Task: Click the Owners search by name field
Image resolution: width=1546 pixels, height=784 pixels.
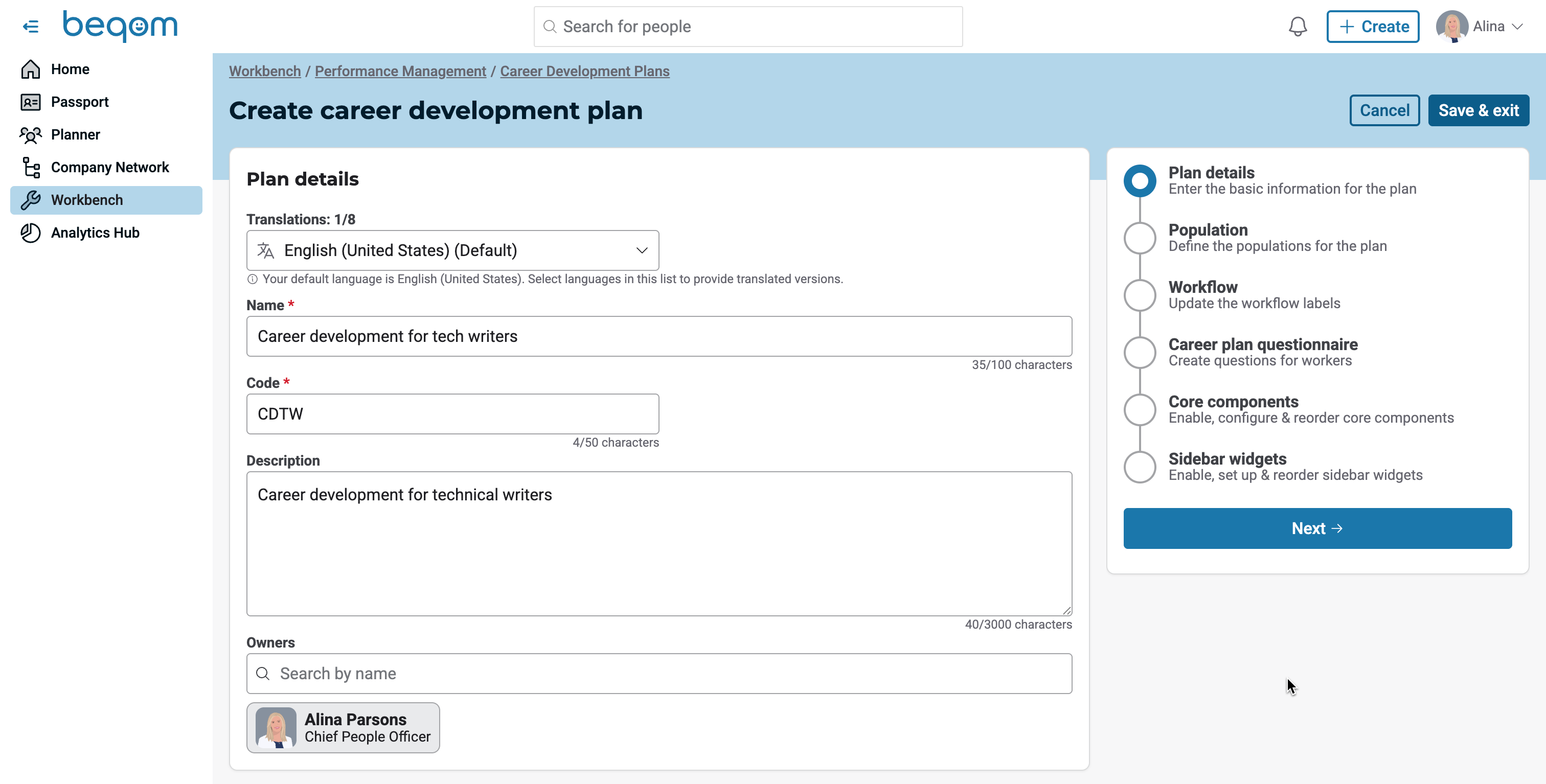Action: tap(659, 674)
